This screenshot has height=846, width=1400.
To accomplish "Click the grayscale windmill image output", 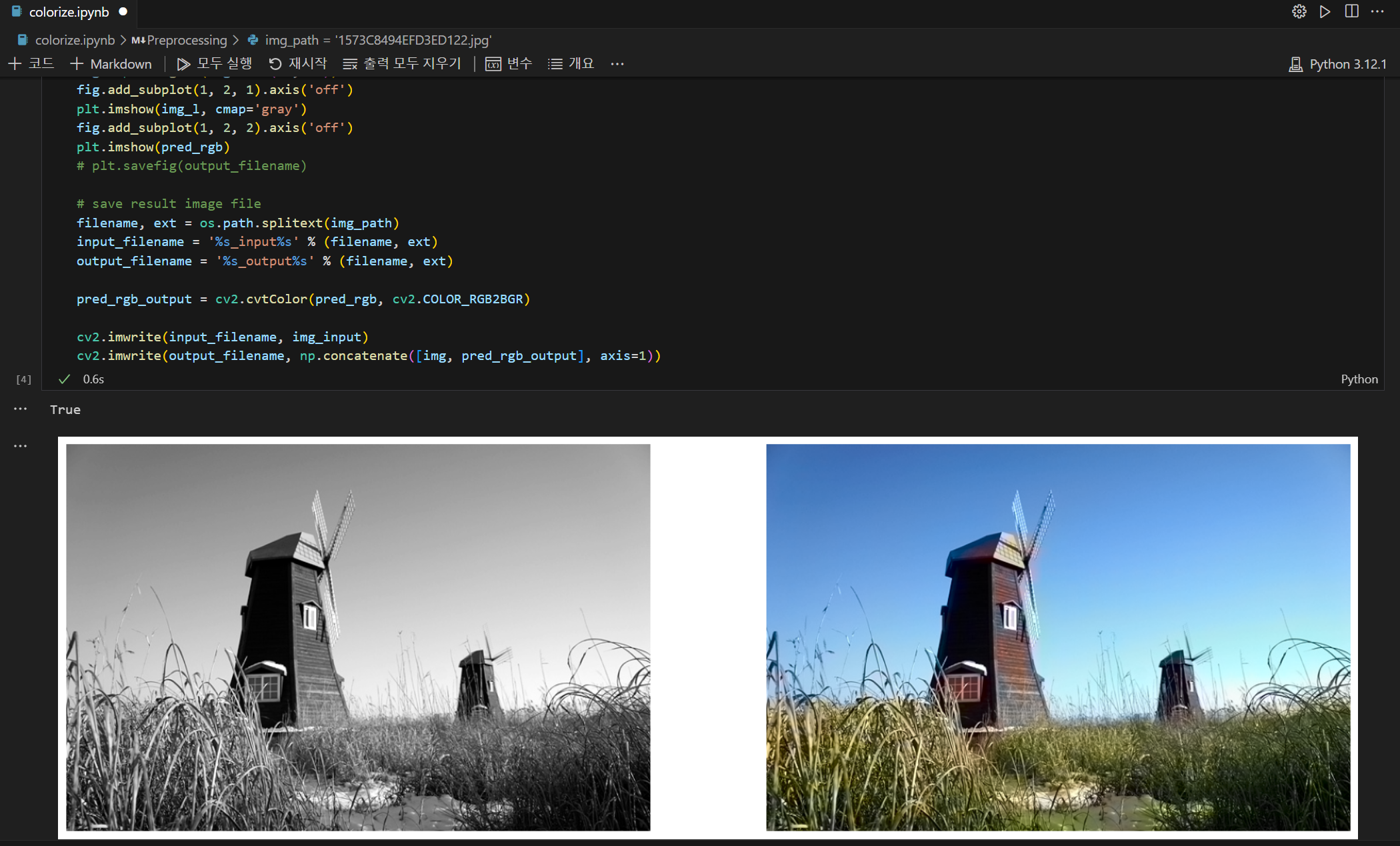I will (x=358, y=637).
